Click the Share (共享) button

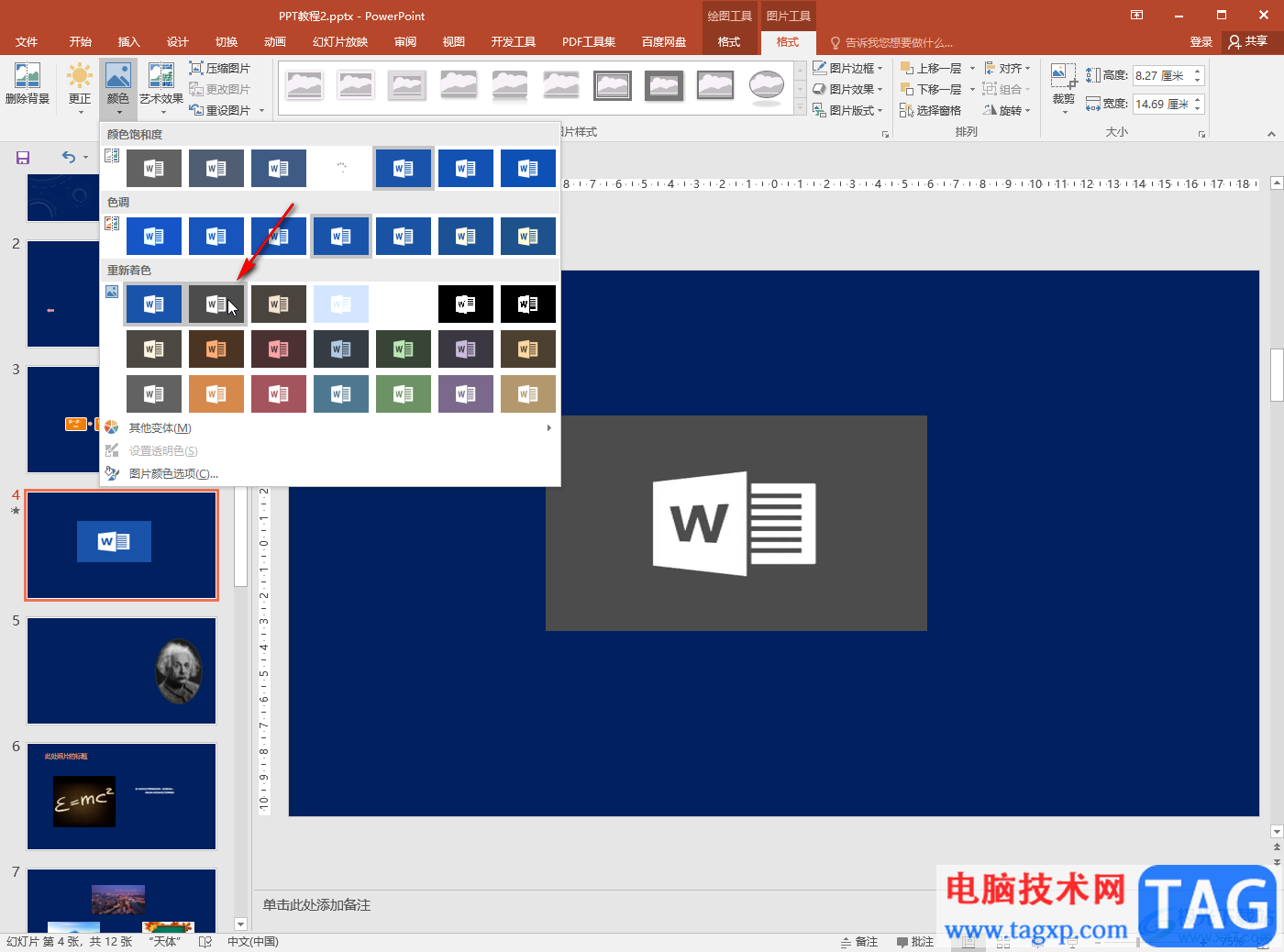[1248, 42]
